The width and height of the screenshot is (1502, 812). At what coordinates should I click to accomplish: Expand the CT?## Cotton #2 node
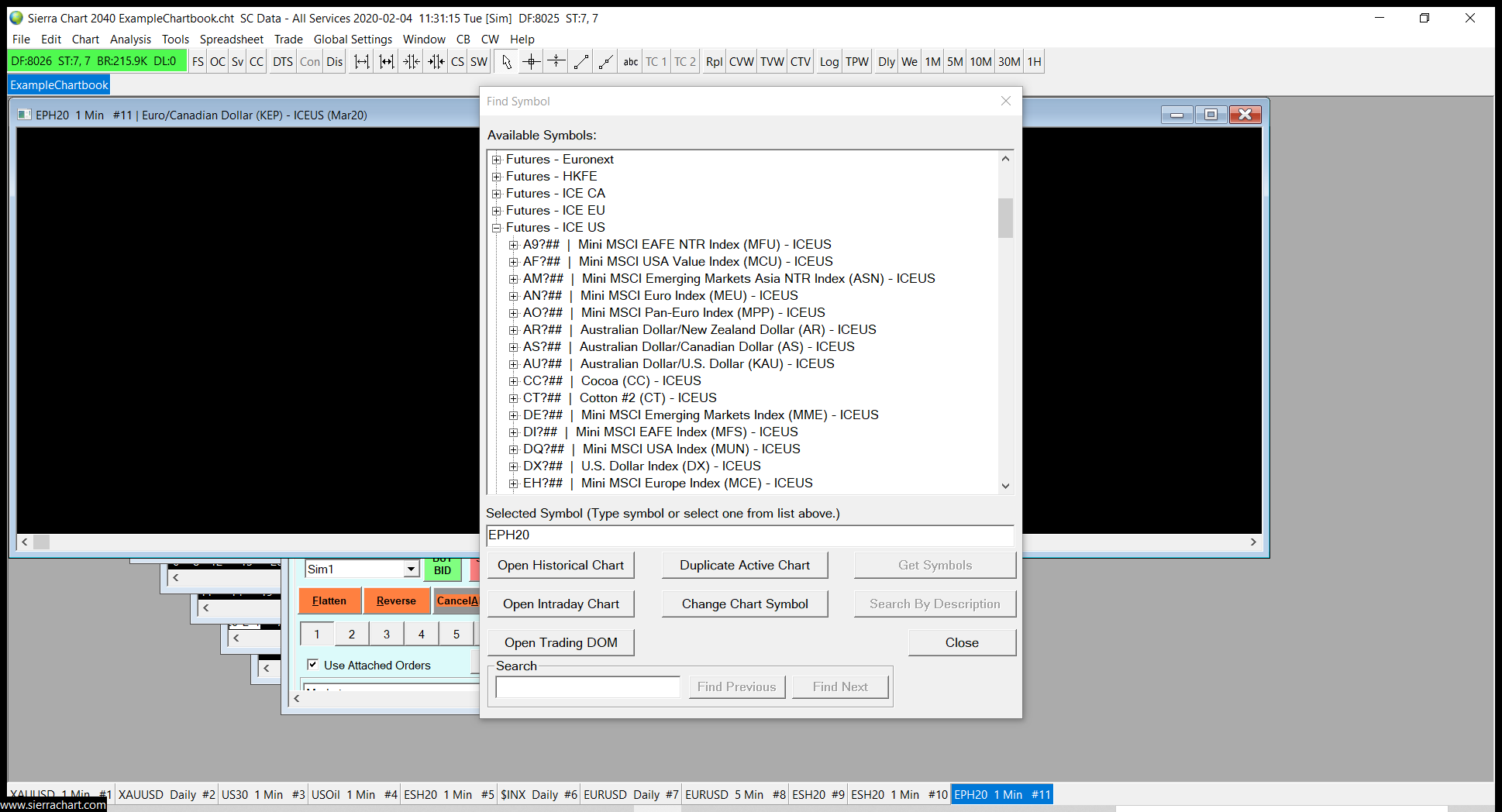click(x=514, y=398)
